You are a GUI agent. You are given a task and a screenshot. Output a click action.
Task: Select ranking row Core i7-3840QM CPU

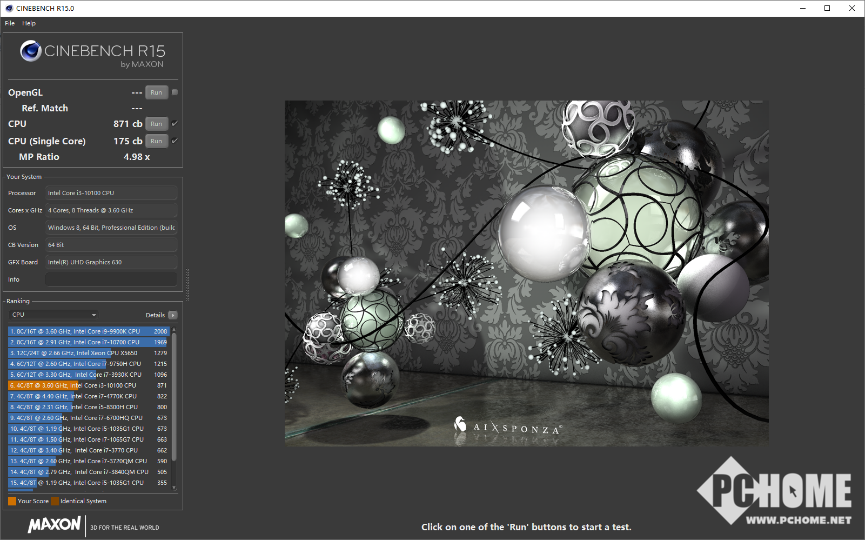point(89,472)
